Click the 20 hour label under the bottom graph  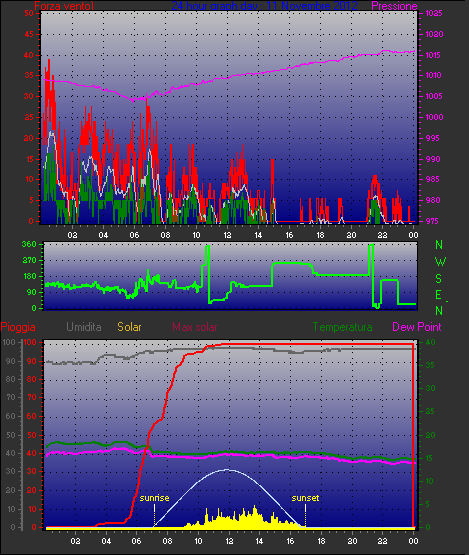pos(352,541)
